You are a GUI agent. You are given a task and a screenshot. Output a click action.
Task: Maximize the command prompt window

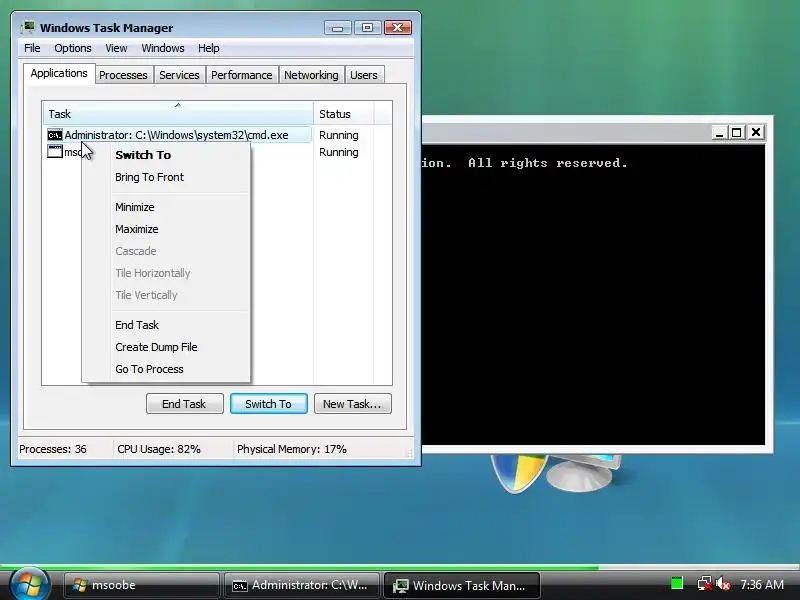coord(737,133)
